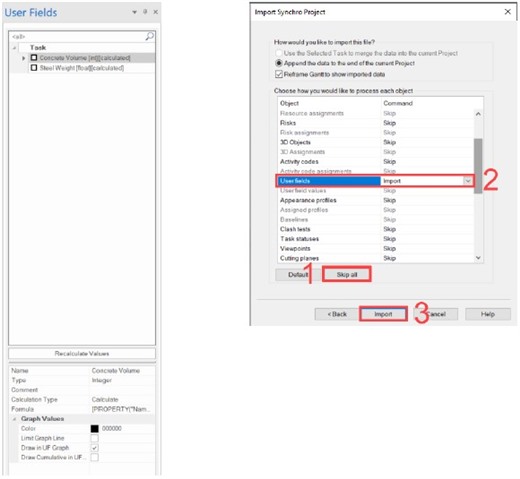This screenshot has height=479, width=520.
Task: Expand the Concrete Volume tree item
Action: [x=23, y=58]
